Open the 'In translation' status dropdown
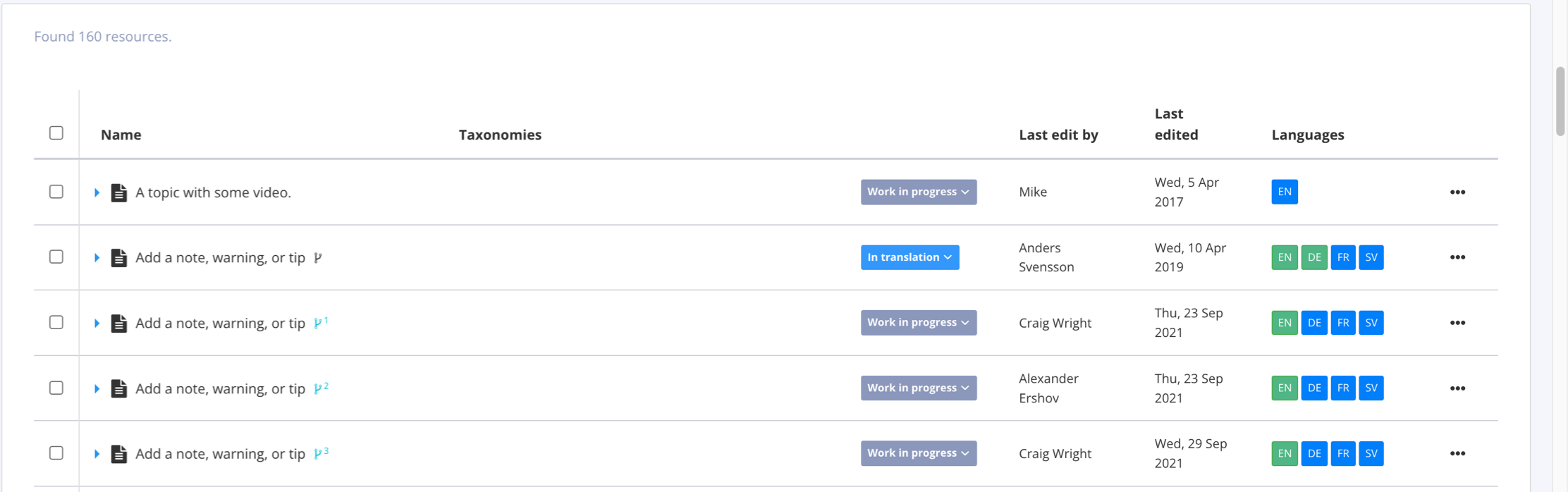Image resolution: width=1568 pixels, height=492 pixels. point(909,257)
